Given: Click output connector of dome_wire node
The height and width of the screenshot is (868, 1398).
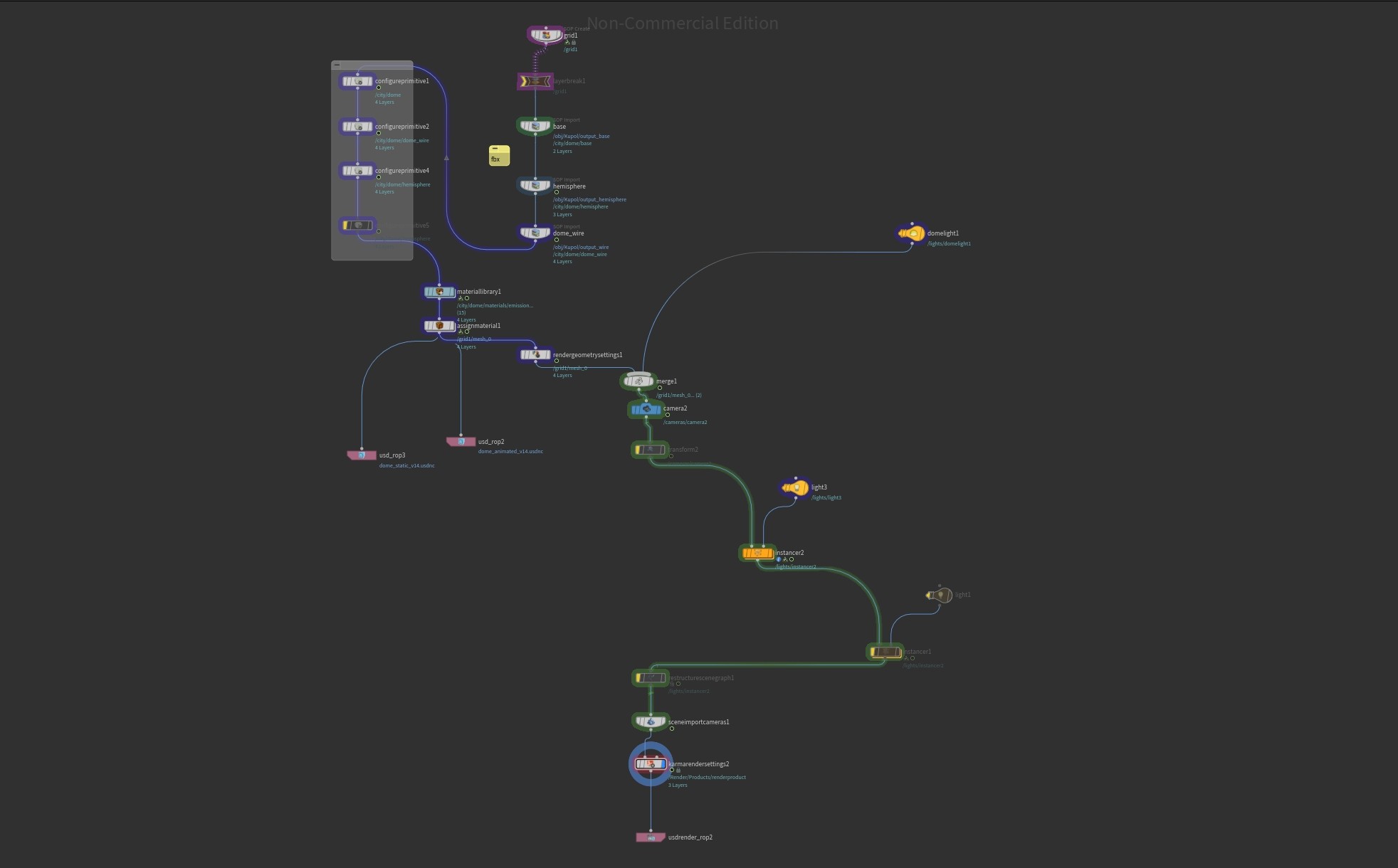Looking at the screenshot, I should coord(535,242).
